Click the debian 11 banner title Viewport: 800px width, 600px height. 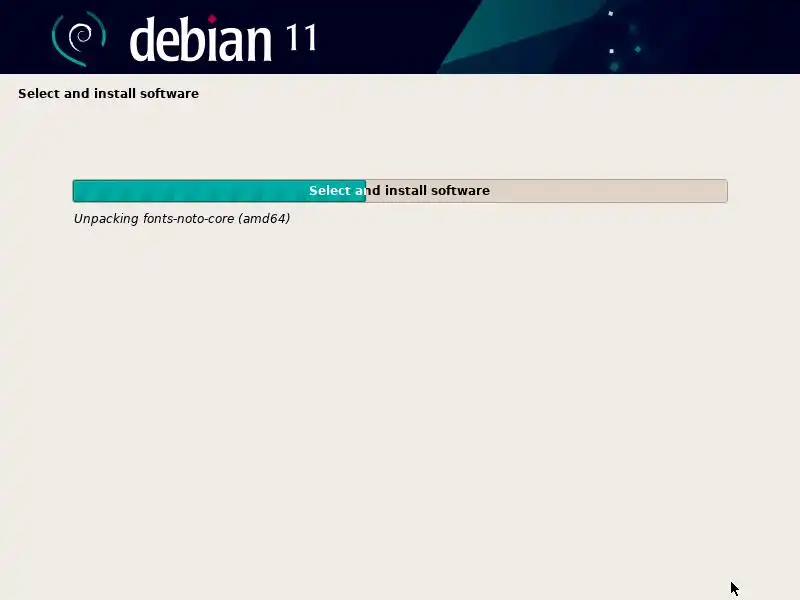pos(223,39)
